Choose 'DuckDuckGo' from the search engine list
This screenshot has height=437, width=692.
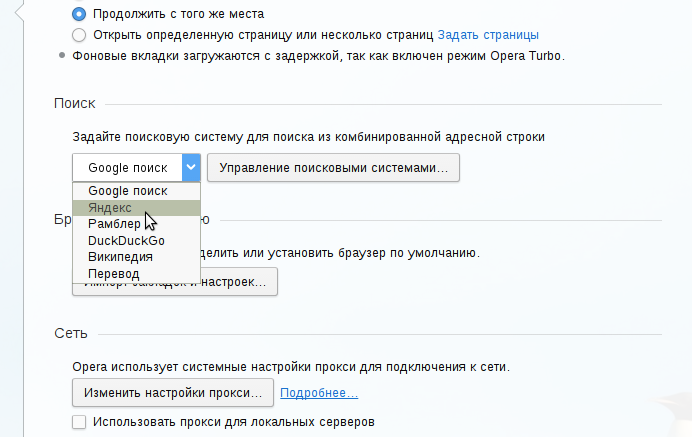(x=136, y=241)
